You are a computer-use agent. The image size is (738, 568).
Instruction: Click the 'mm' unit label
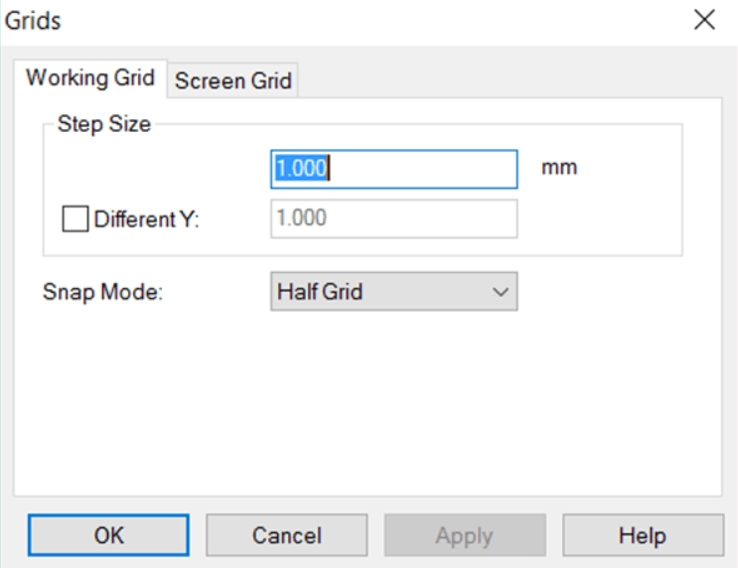pos(559,168)
